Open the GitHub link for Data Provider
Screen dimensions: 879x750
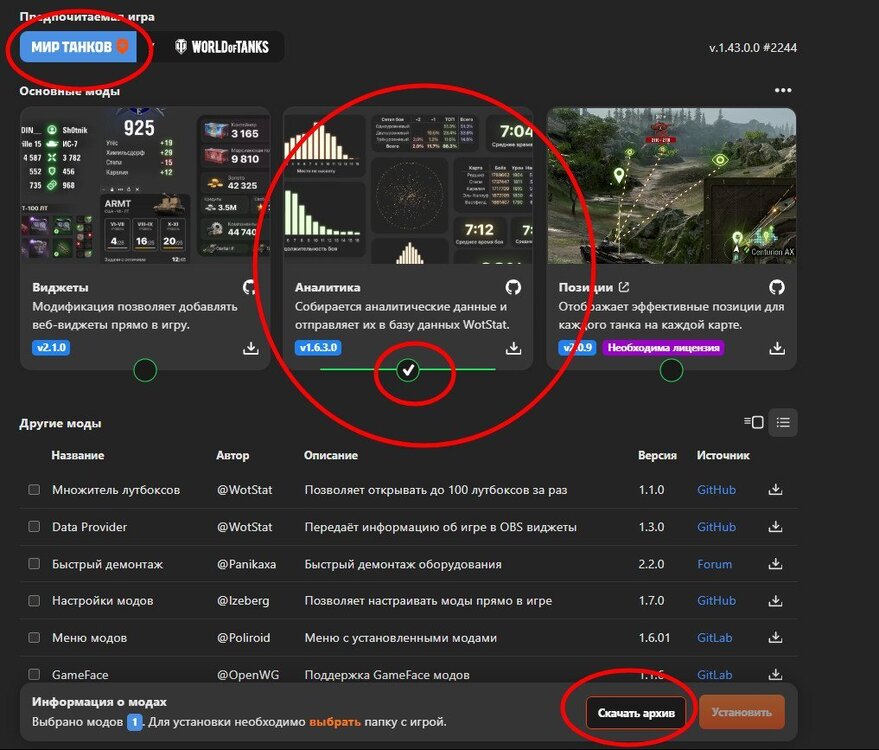[x=716, y=527]
